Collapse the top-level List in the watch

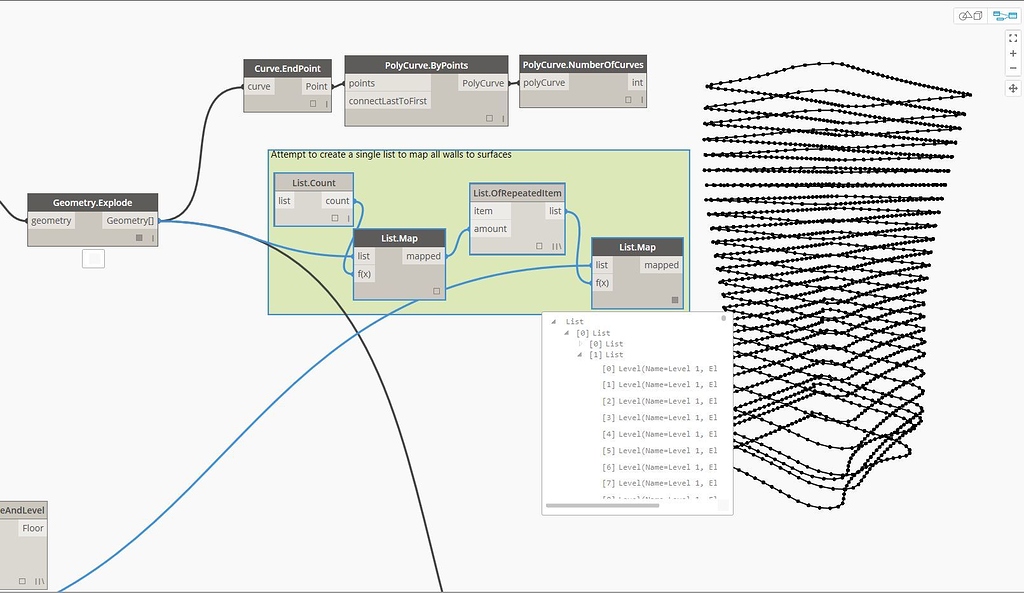tap(553, 321)
